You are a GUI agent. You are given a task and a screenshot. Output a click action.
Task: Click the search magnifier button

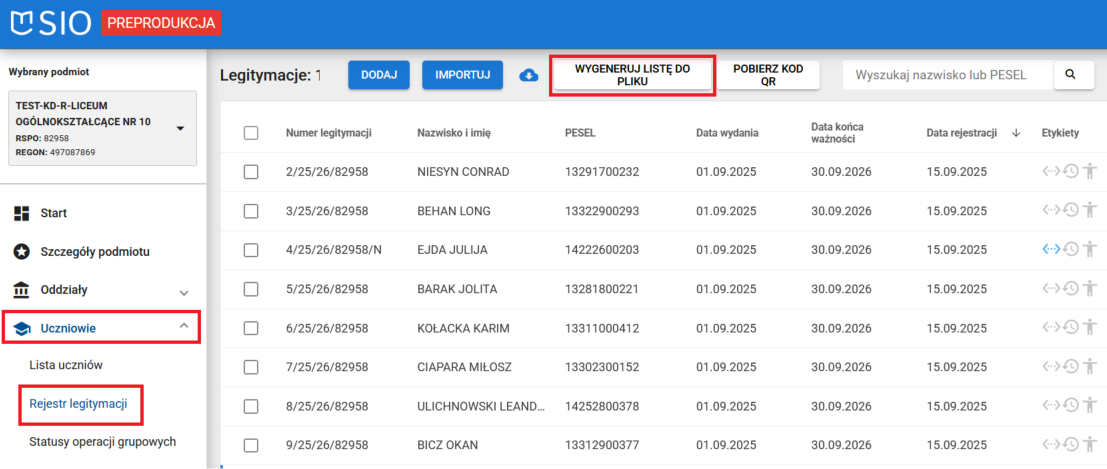point(1069,75)
